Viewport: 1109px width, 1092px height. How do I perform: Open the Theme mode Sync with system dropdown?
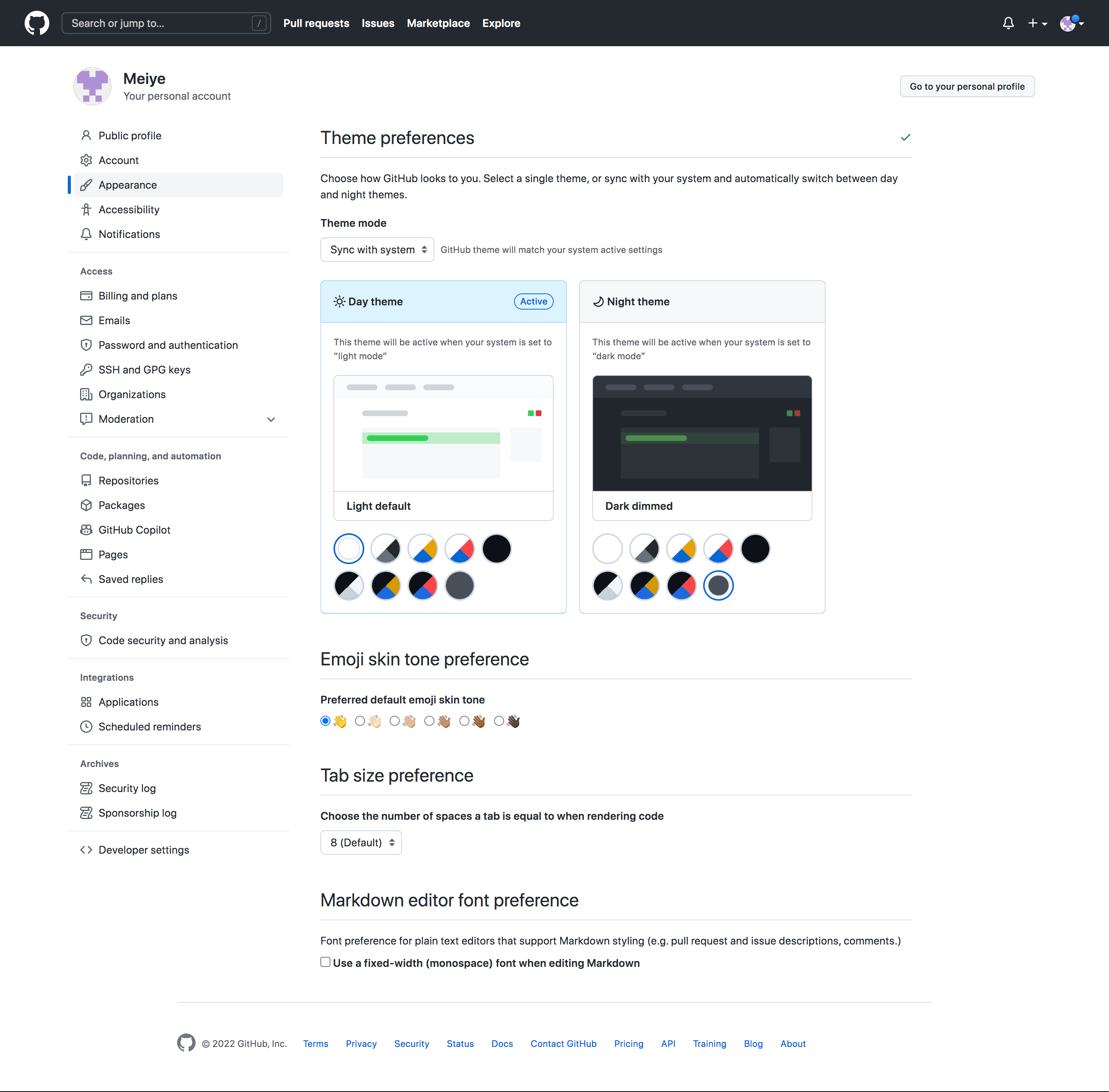377,250
